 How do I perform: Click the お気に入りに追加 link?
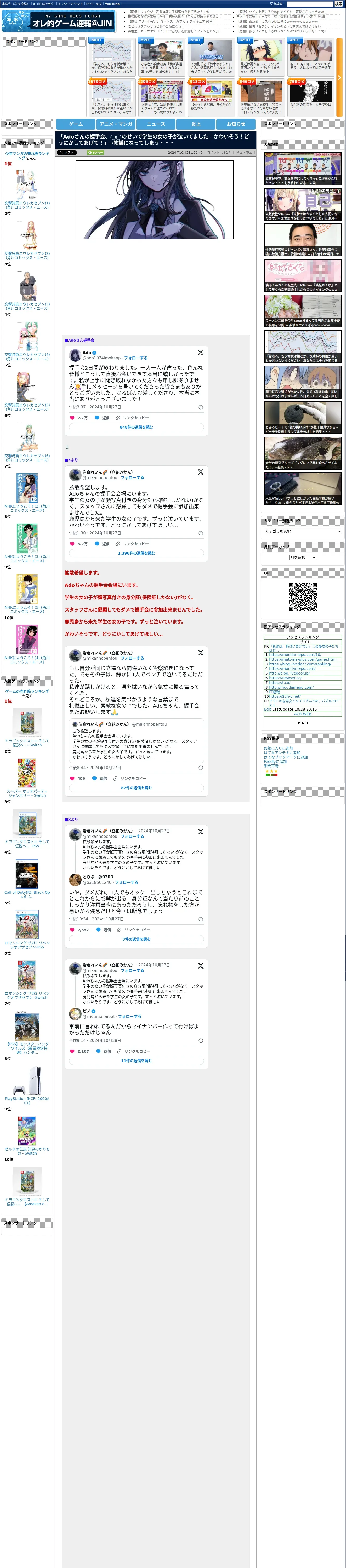pyautogui.click(x=278, y=748)
